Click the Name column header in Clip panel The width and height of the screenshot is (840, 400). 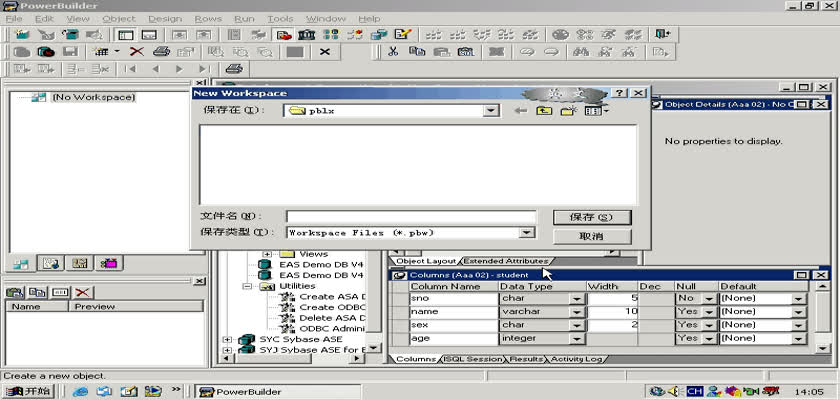37,306
